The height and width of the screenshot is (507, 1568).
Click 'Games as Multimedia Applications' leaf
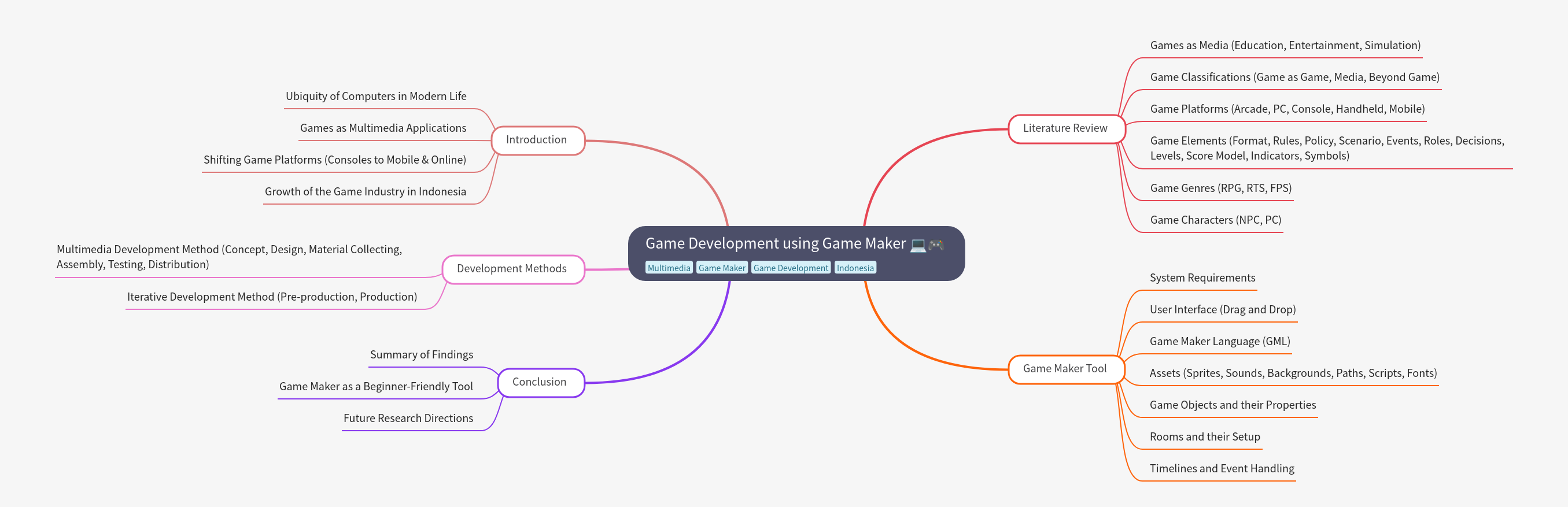click(383, 128)
